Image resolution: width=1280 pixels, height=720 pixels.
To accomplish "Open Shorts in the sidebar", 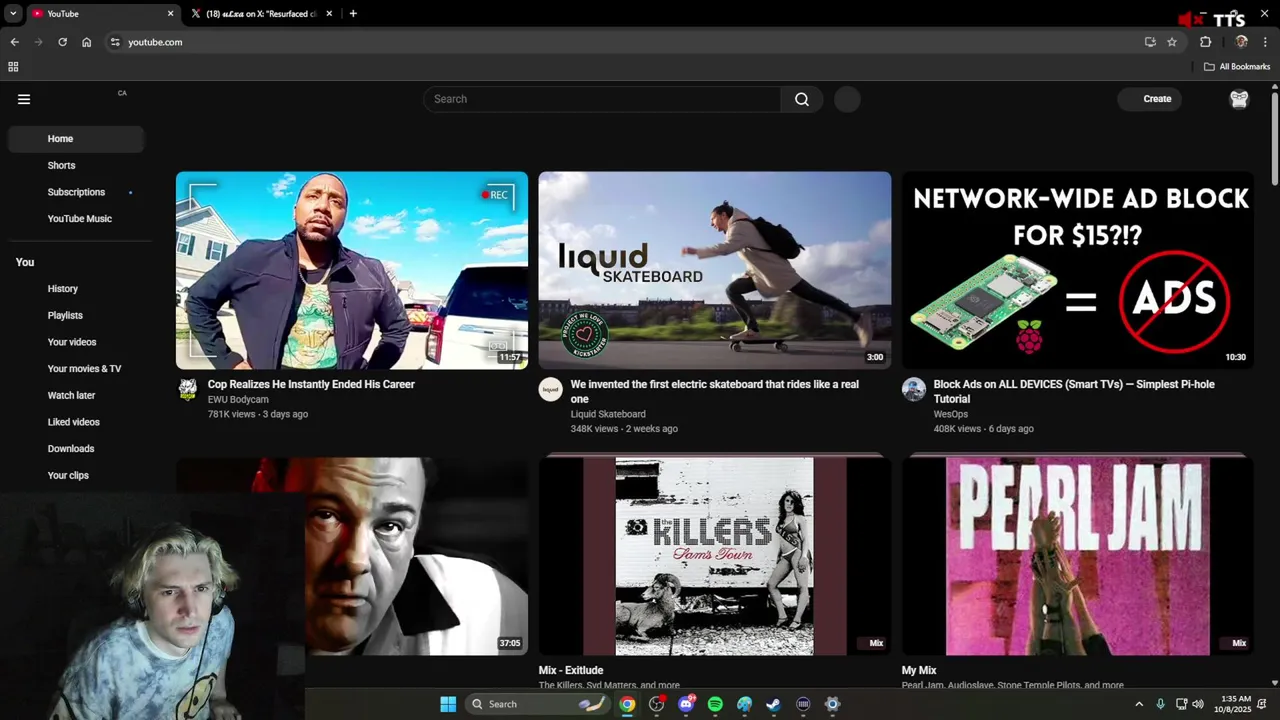I will [76, 165].
